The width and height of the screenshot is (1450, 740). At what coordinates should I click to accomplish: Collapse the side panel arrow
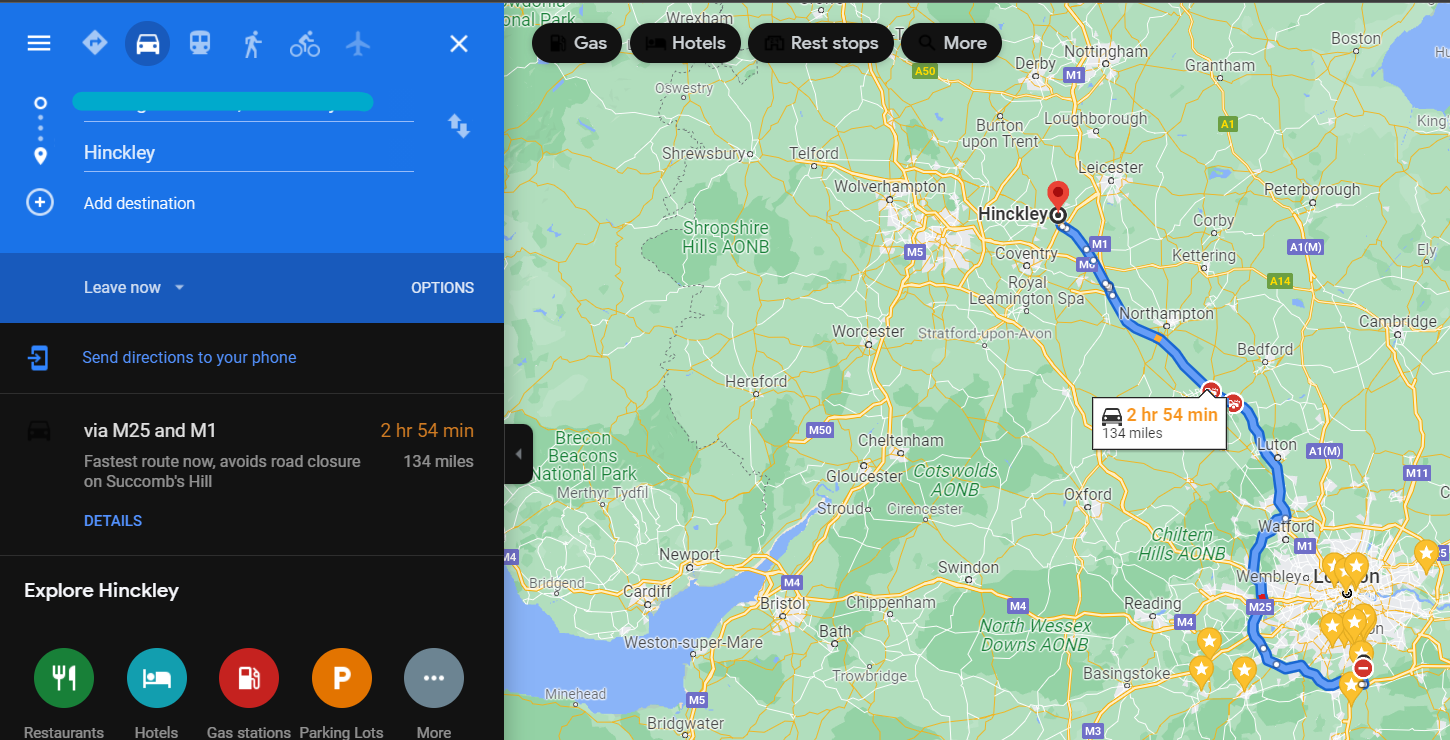pyautogui.click(x=518, y=454)
